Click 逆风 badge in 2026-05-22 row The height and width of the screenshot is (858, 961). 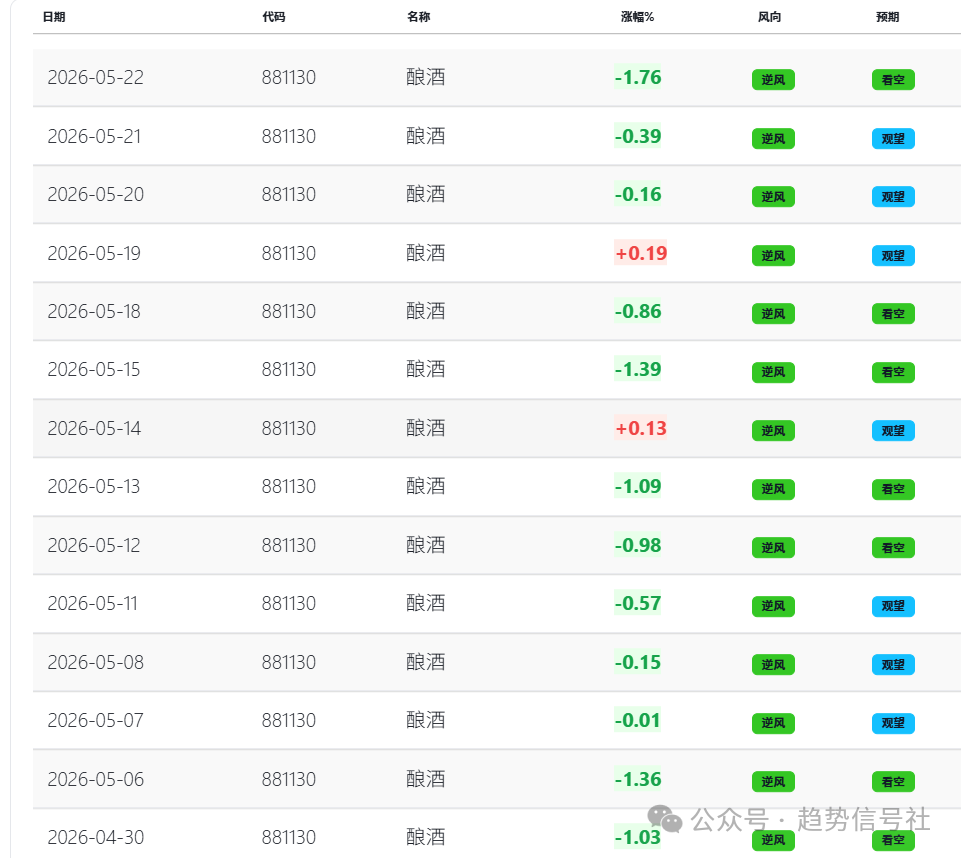[773, 80]
